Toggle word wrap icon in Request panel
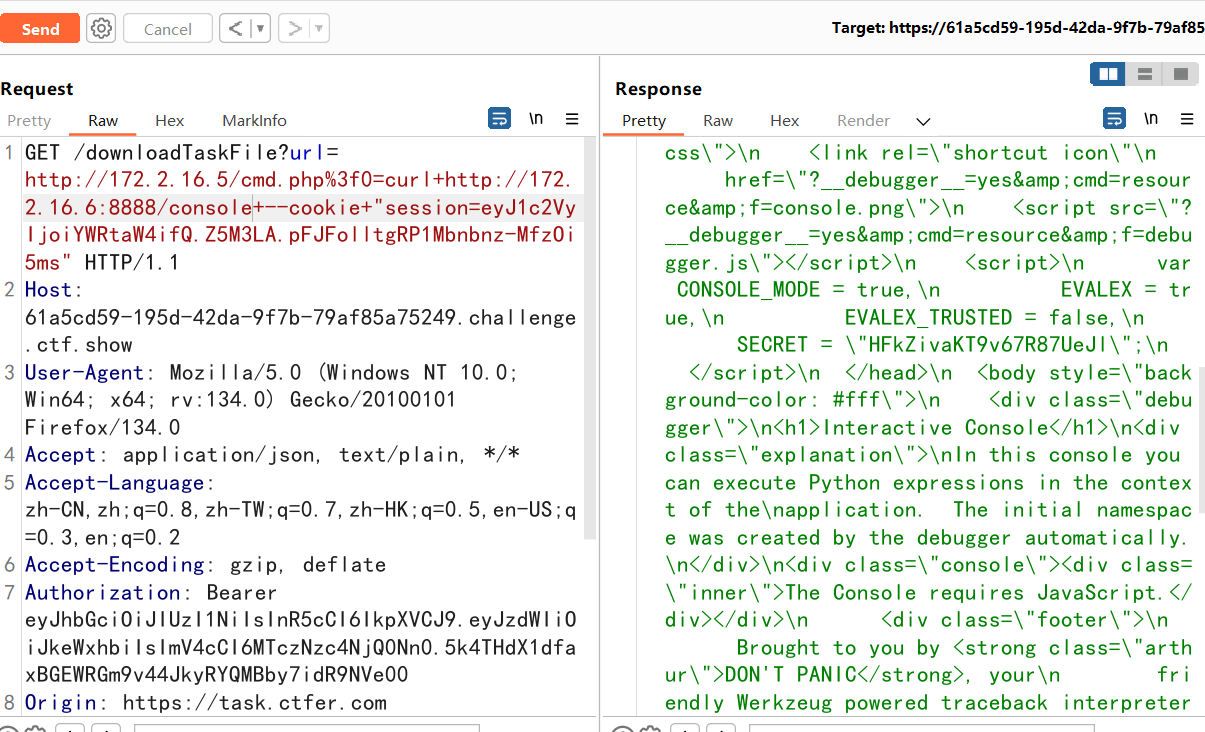This screenshot has width=1205, height=732. pos(499,119)
